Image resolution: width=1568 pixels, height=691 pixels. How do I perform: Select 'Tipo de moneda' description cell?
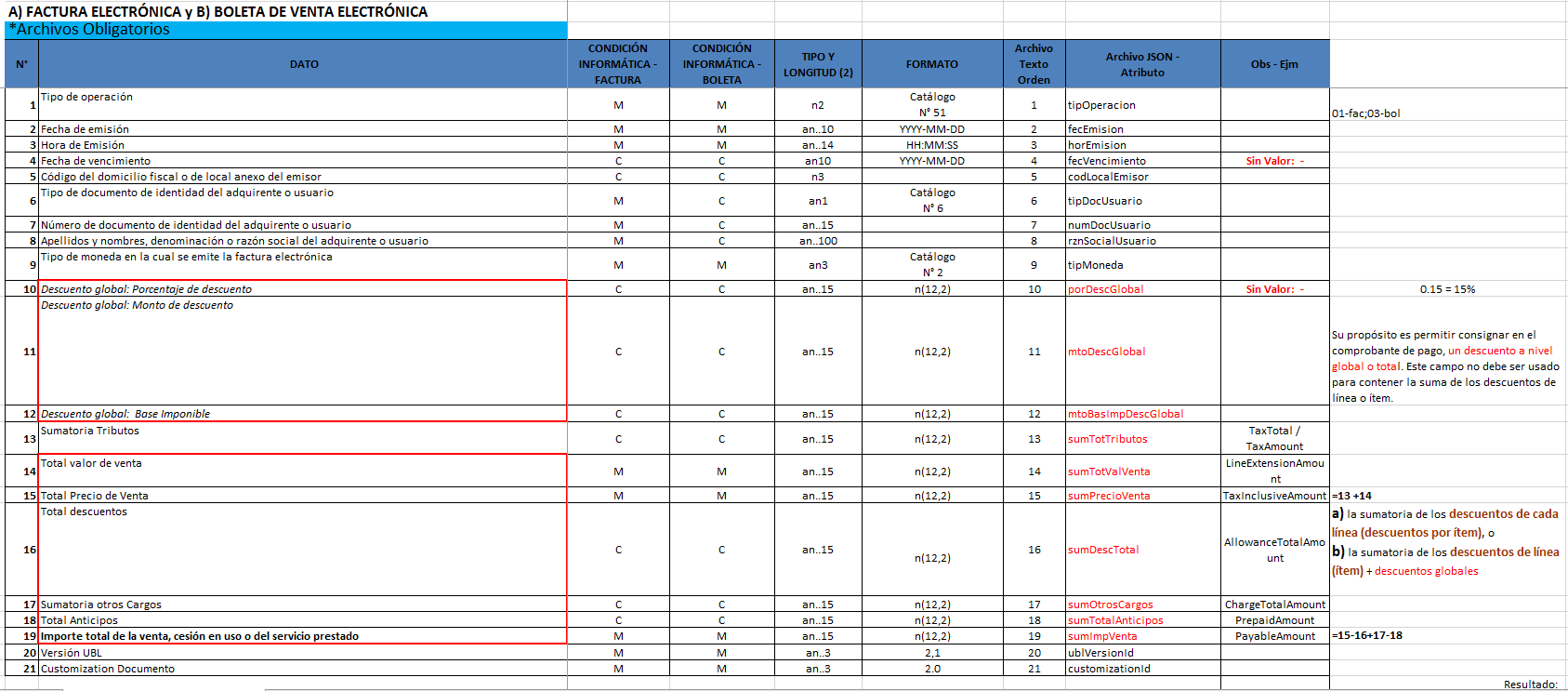[303, 265]
